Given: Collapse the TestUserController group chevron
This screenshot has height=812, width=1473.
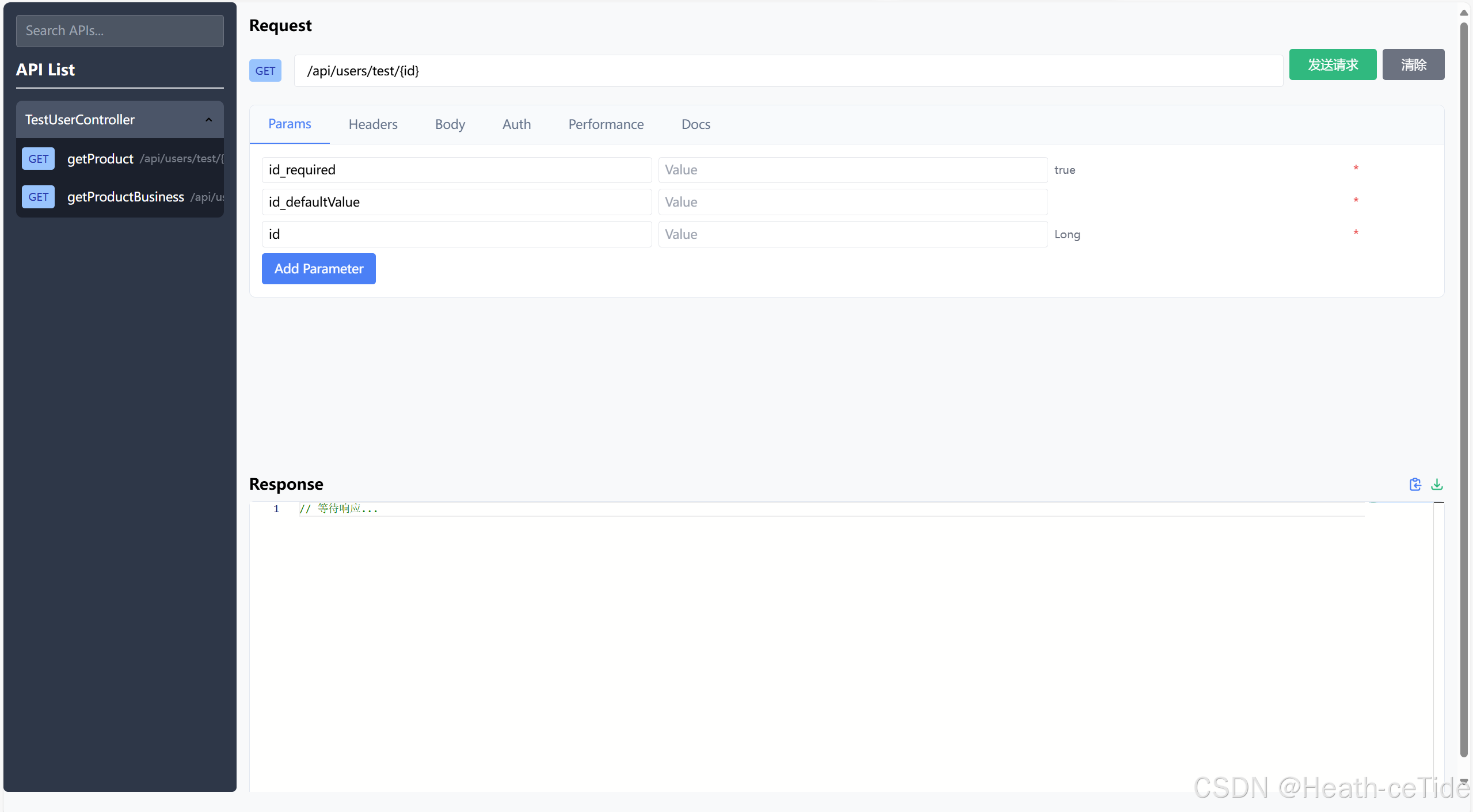Looking at the screenshot, I should [209, 120].
